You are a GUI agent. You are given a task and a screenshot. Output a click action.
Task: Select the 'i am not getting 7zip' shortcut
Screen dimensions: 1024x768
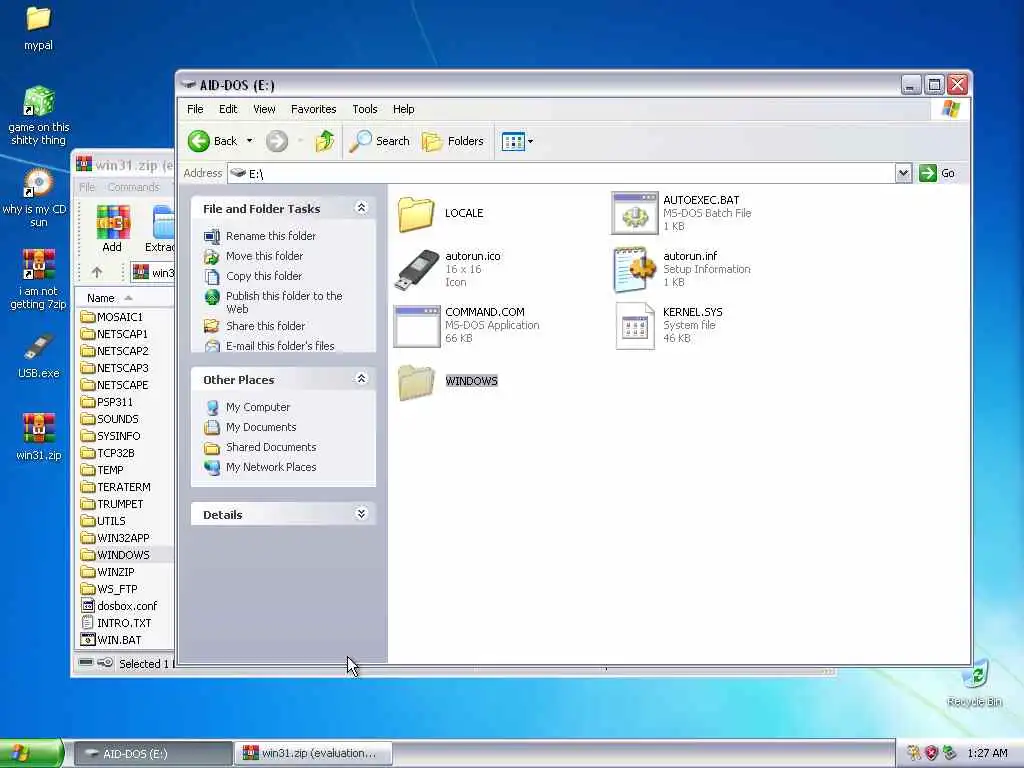39,279
